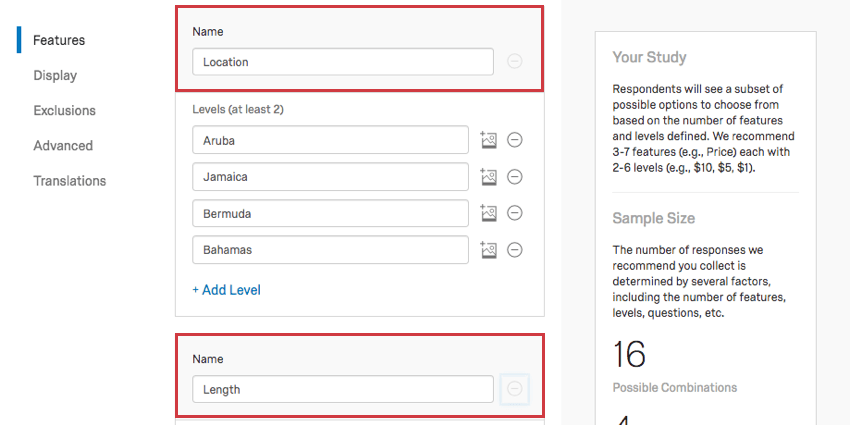Open the Advanced section
The image size is (850, 425).
(x=63, y=146)
